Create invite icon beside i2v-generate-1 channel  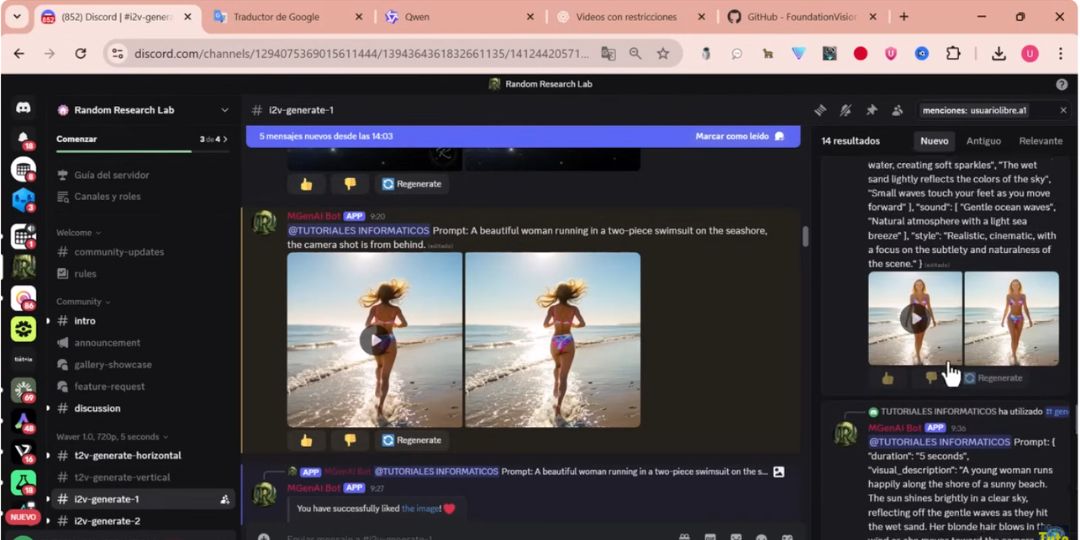tap(225, 499)
